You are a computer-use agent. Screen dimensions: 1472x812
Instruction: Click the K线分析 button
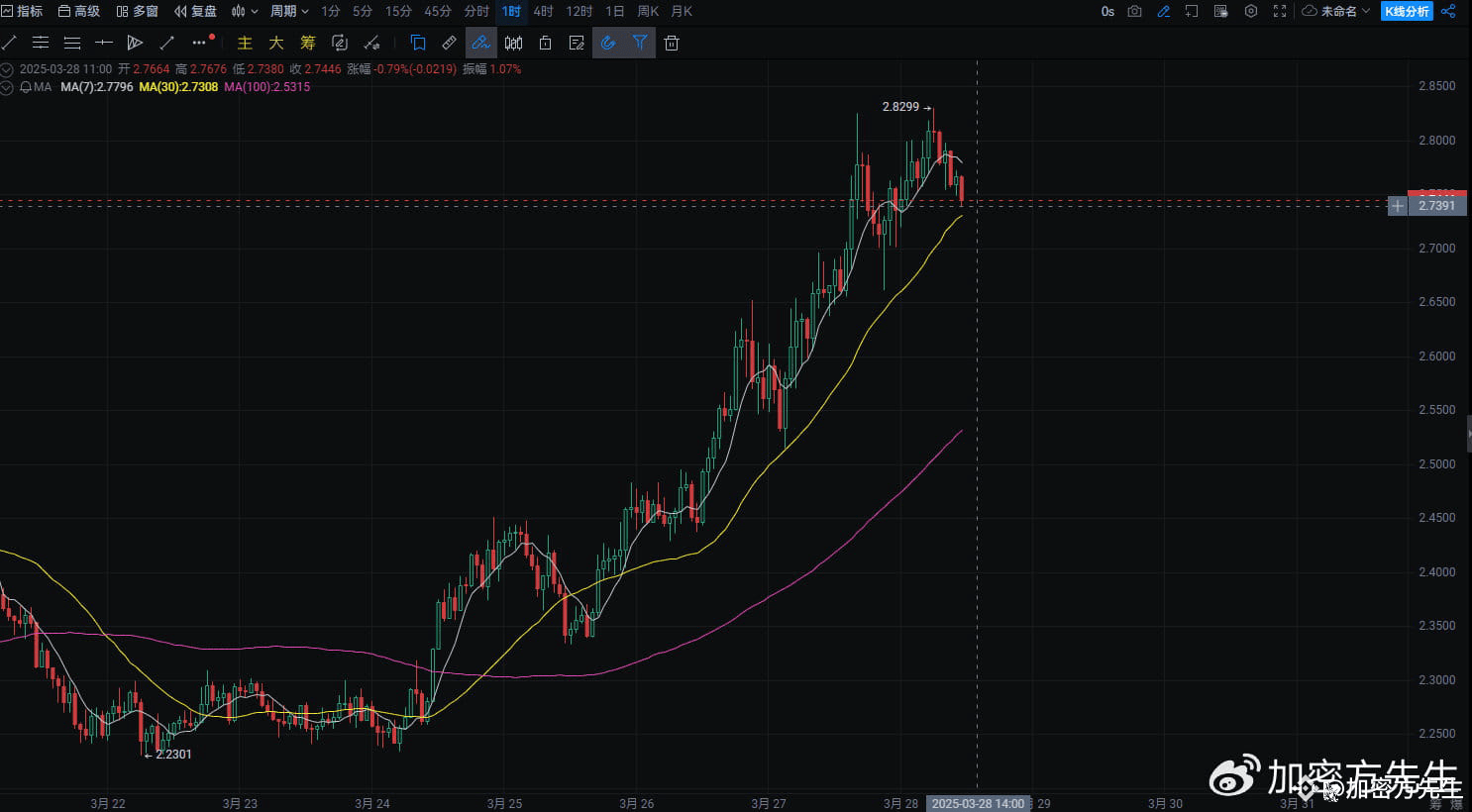click(x=1407, y=11)
